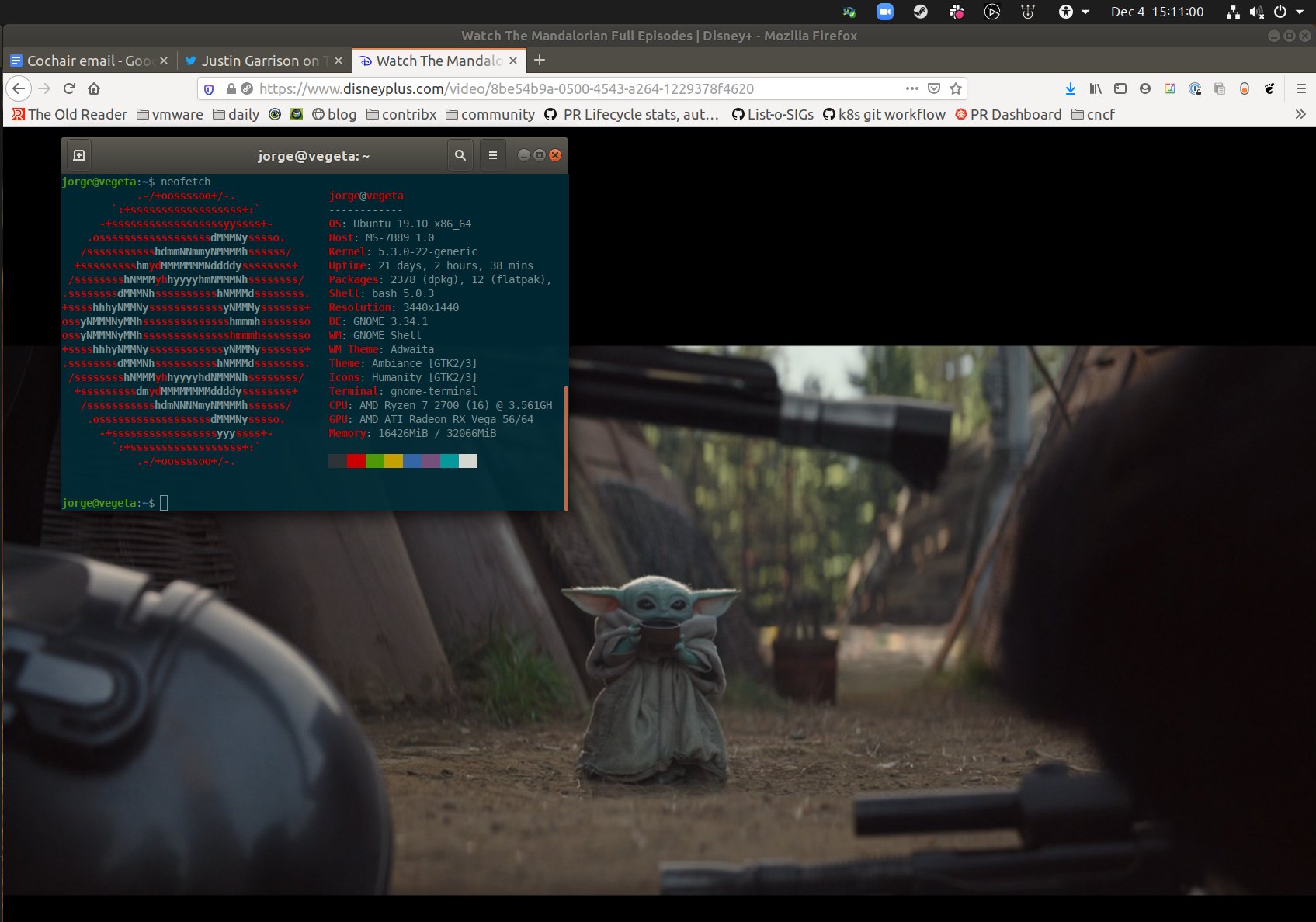
Task: Open The Old Reader bookmark
Action: [x=70, y=114]
